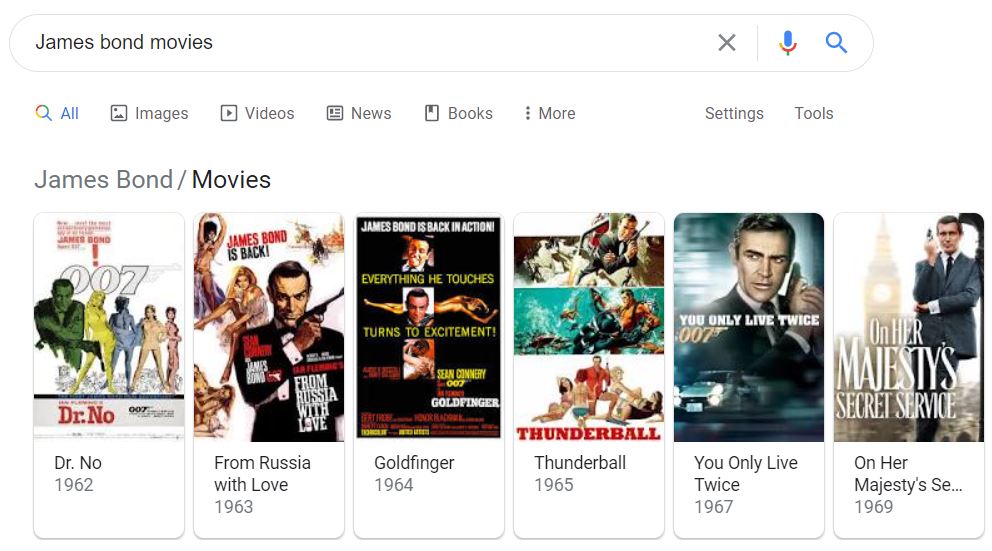The height and width of the screenshot is (551, 992).
Task: Click the blue magnifying glass search icon
Action: tap(837, 43)
